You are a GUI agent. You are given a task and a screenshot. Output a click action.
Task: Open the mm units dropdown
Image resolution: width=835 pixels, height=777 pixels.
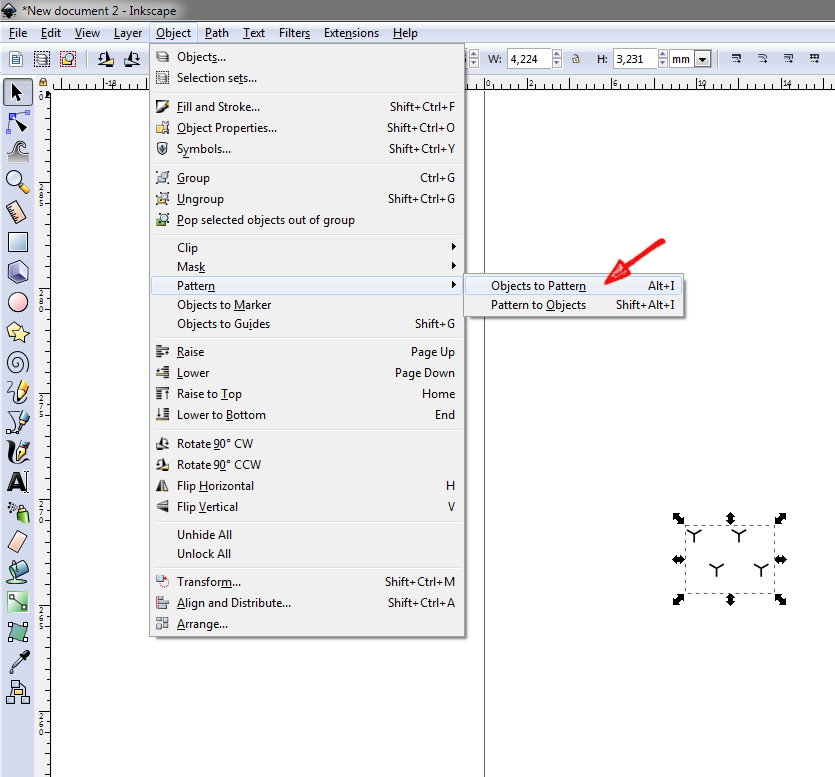click(703, 59)
